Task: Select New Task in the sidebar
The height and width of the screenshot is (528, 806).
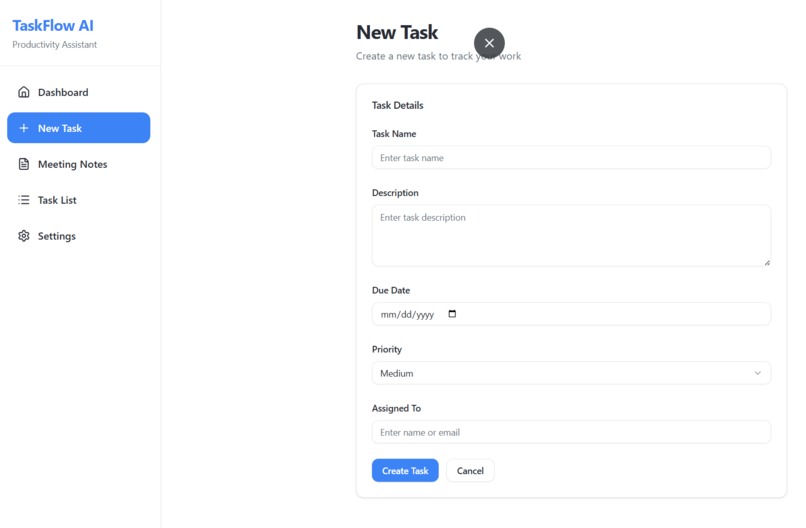Action: click(x=79, y=128)
